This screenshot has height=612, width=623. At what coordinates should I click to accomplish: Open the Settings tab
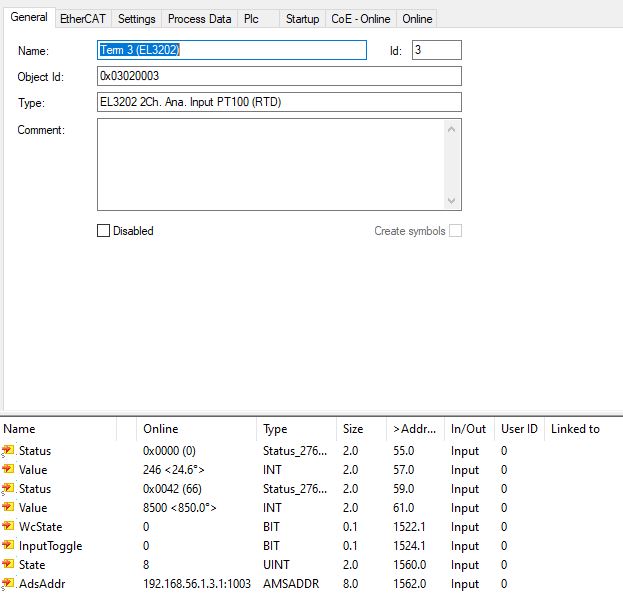136,19
